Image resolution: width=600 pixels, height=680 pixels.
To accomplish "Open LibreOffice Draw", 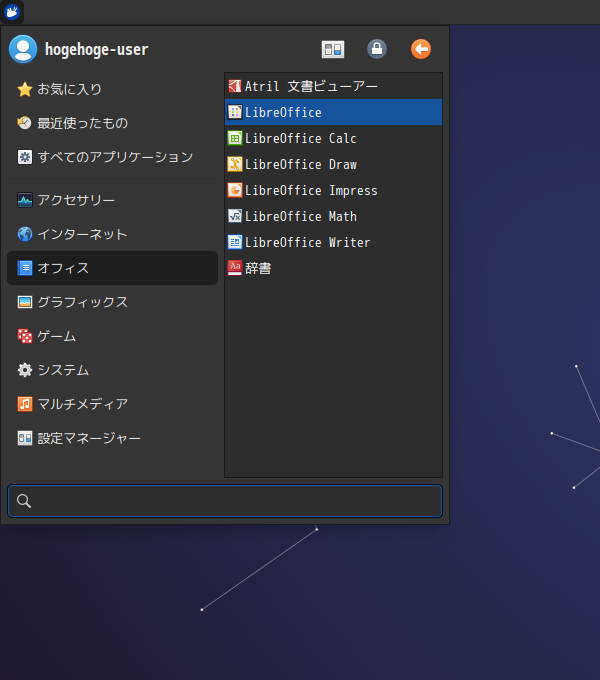I will (333, 164).
